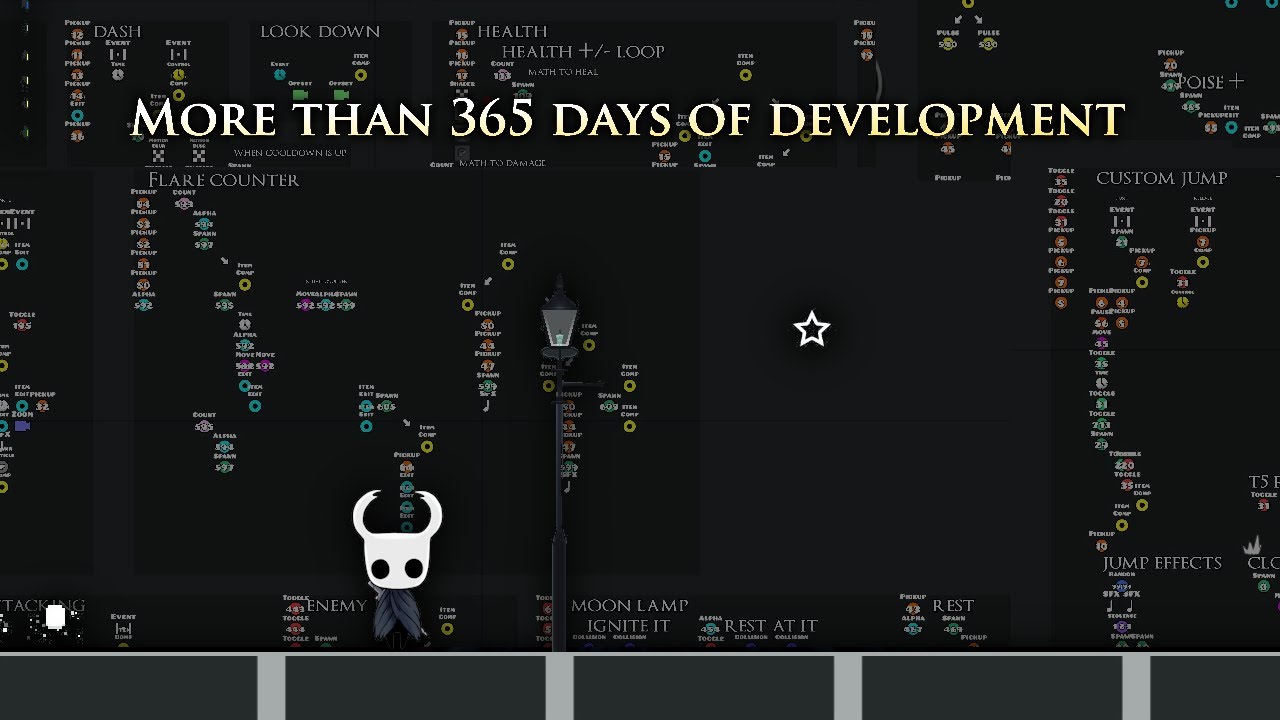Click the LOOK DOWN group label
The width and height of the screenshot is (1280, 720).
(x=320, y=31)
